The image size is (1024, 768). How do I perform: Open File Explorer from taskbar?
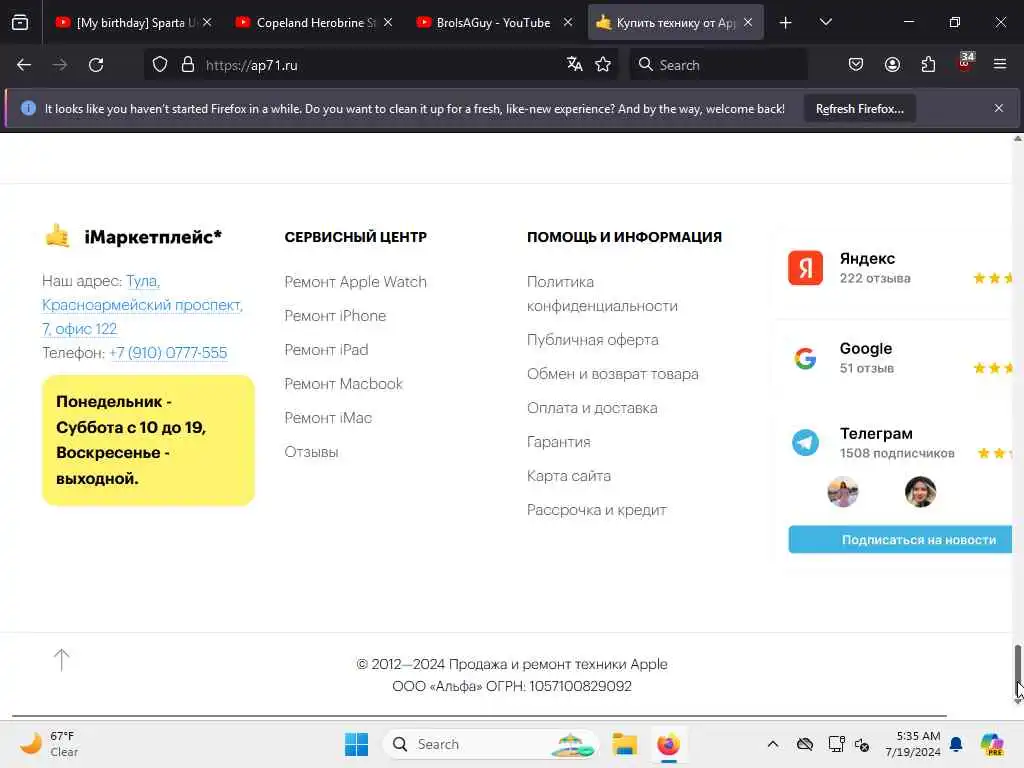[624, 744]
